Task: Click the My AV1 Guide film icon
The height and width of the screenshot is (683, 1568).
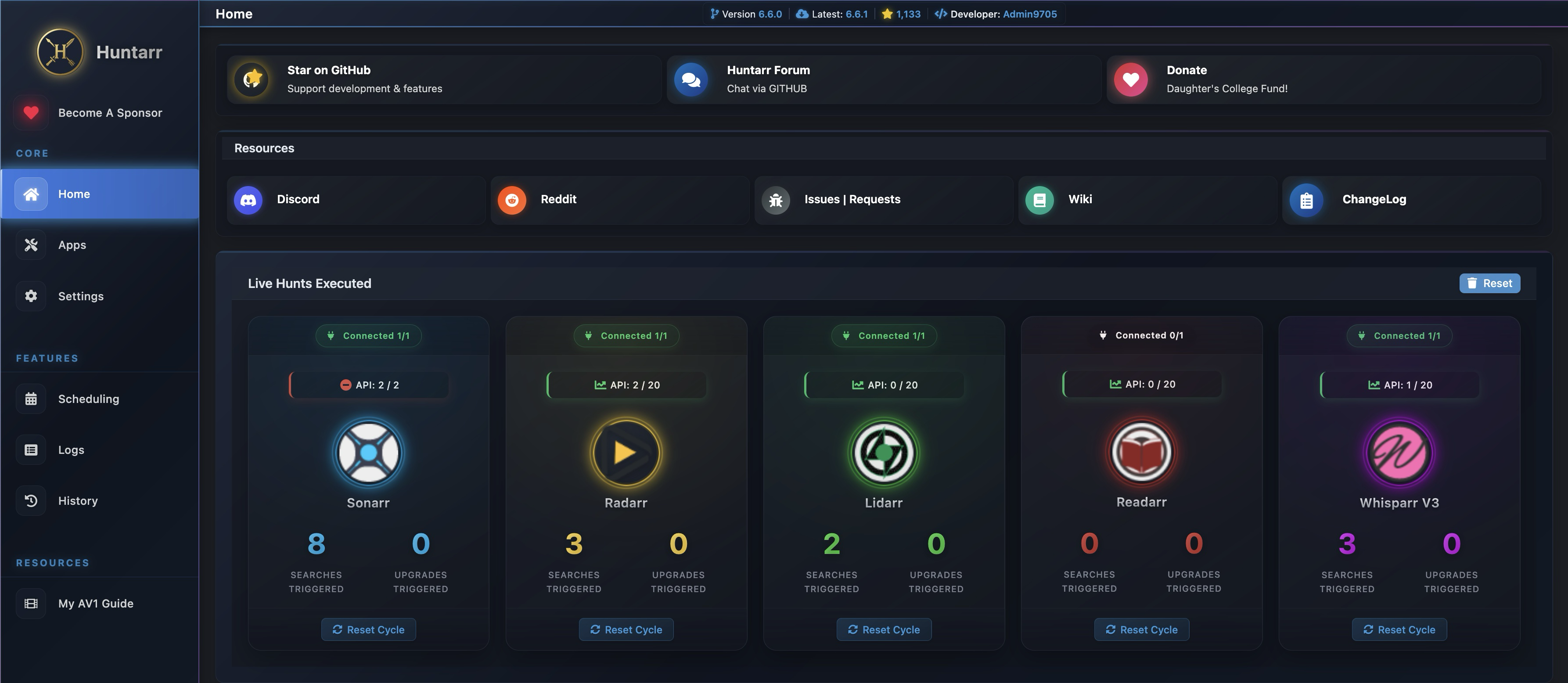Action: 31,603
